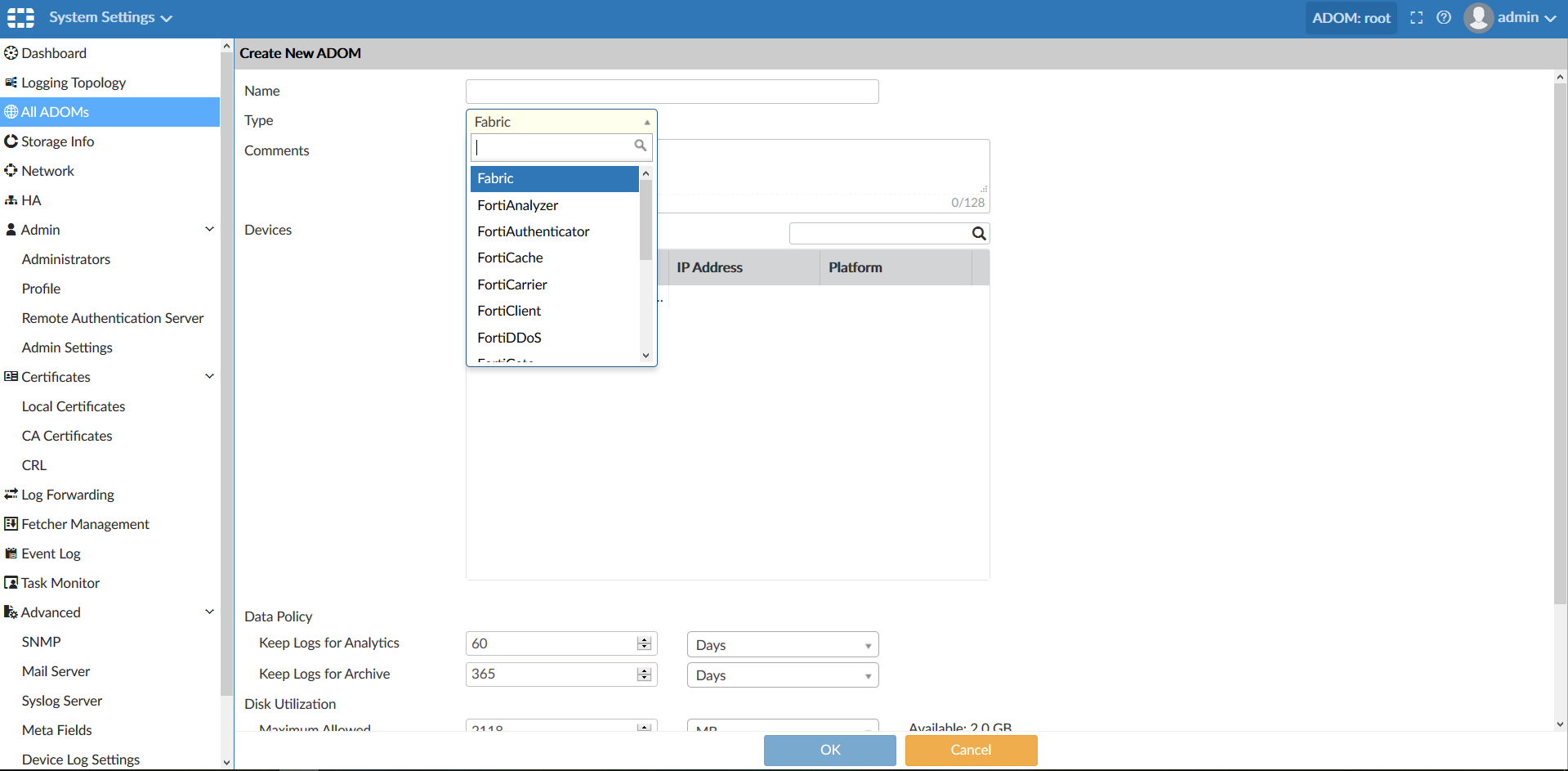Toggle full screen mode icon

pyautogui.click(x=1417, y=18)
